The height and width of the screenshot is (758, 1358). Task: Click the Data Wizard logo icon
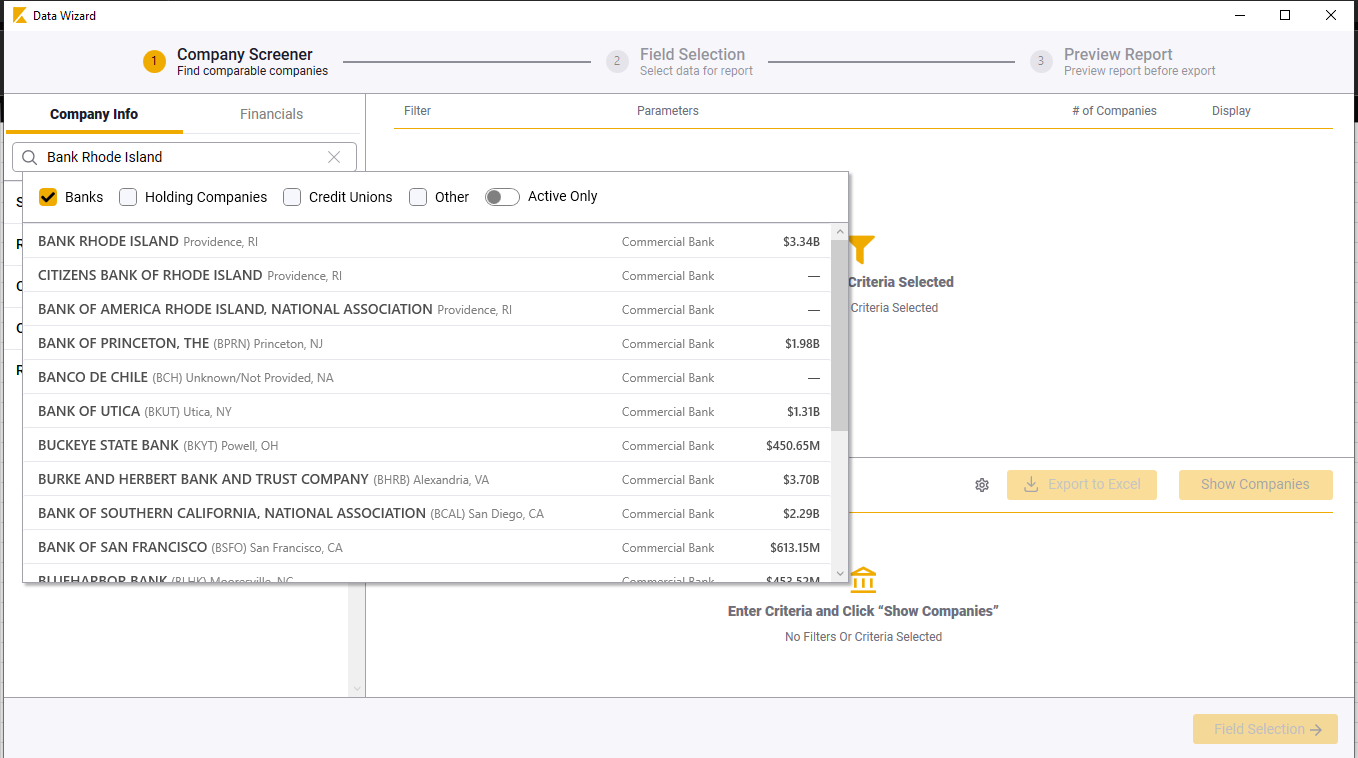tap(21, 15)
